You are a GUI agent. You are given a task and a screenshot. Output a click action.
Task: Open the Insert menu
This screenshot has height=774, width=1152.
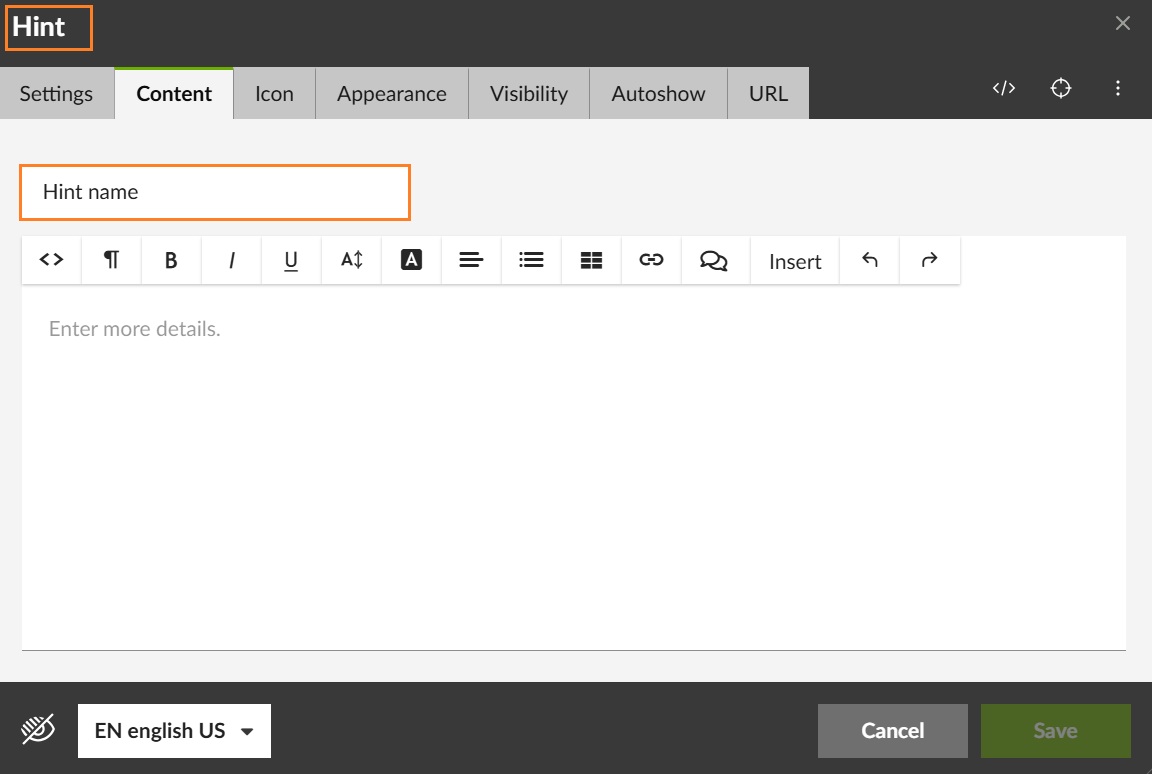click(x=795, y=261)
